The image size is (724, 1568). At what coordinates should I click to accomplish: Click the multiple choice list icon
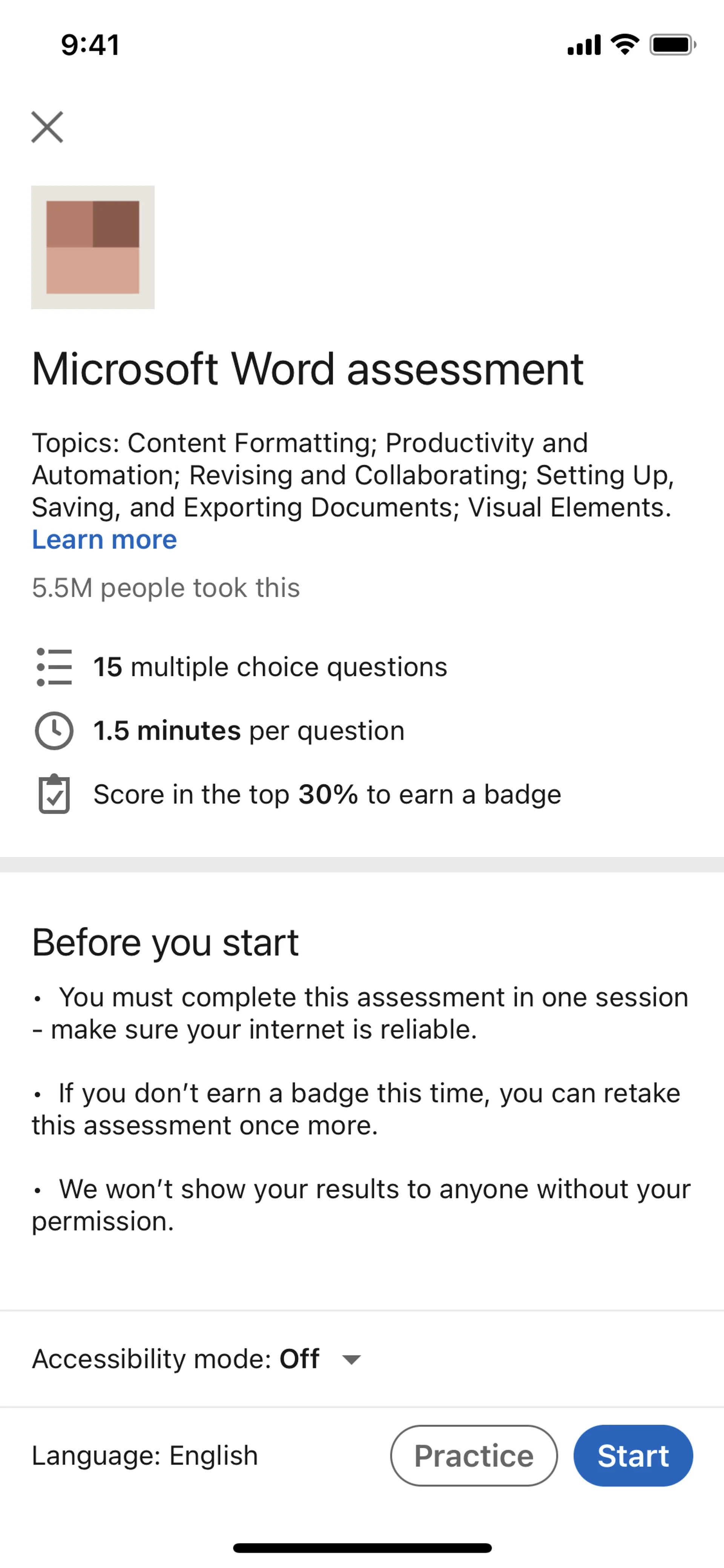pos(54,667)
